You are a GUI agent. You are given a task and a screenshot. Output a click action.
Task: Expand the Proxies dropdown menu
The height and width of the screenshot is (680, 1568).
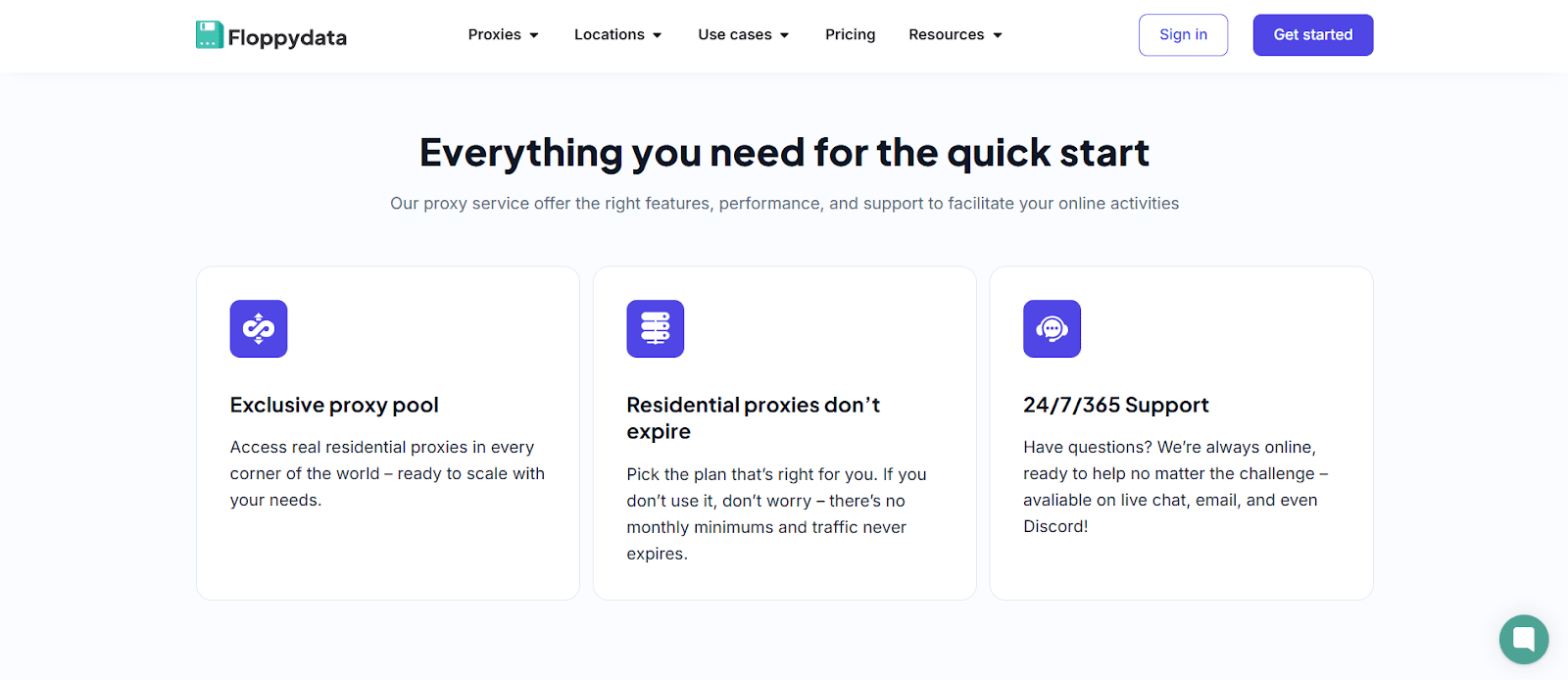504,34
